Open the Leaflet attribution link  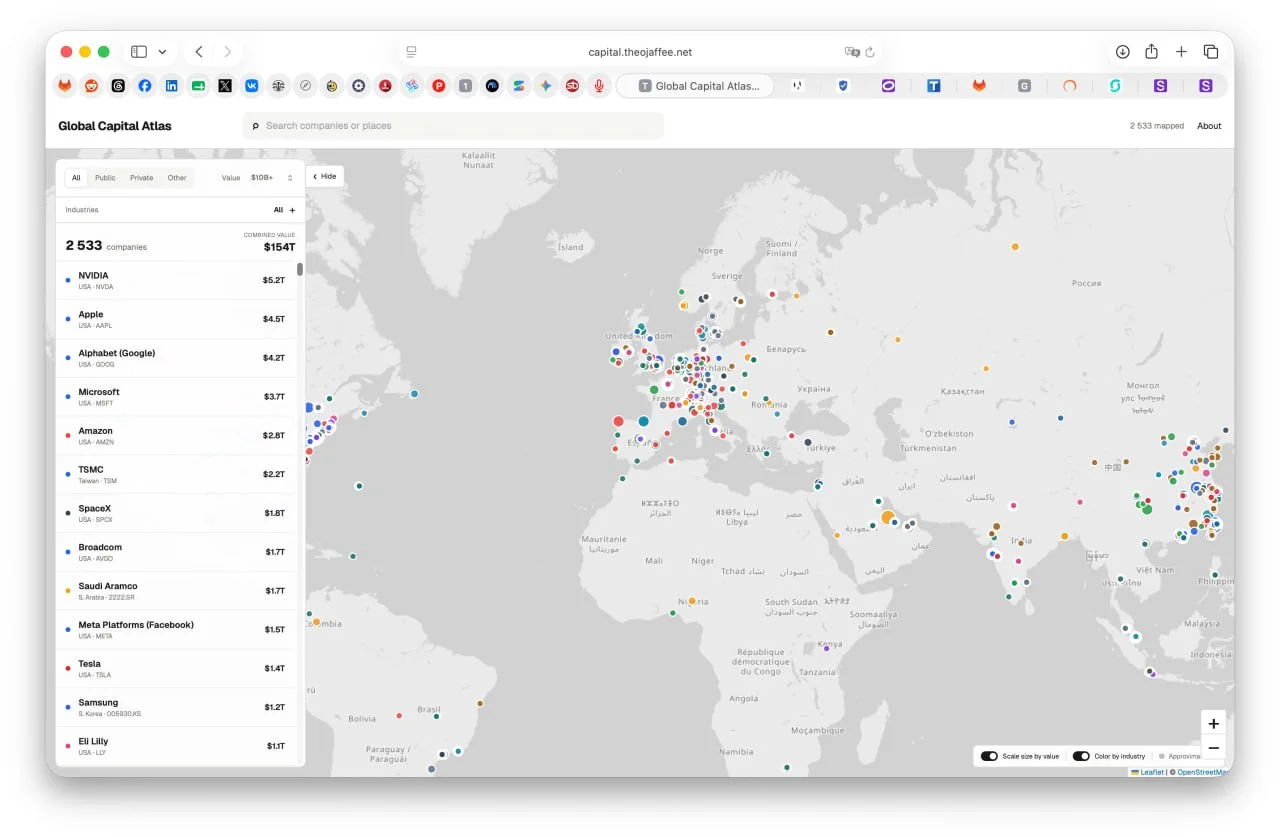[x=1150, y=772]
